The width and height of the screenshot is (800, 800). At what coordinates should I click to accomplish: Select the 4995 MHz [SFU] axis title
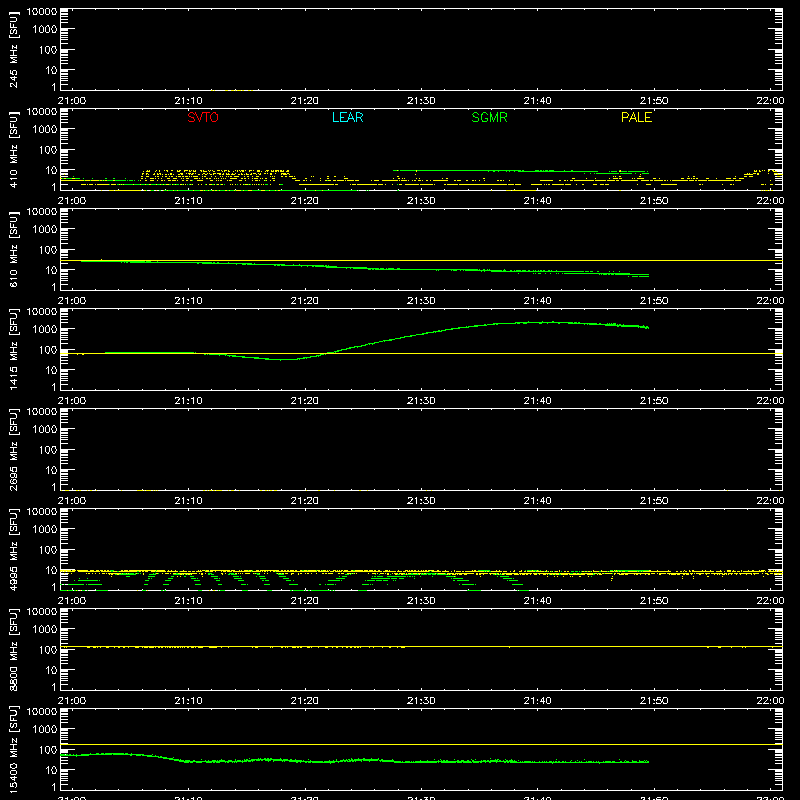[14, 549]
